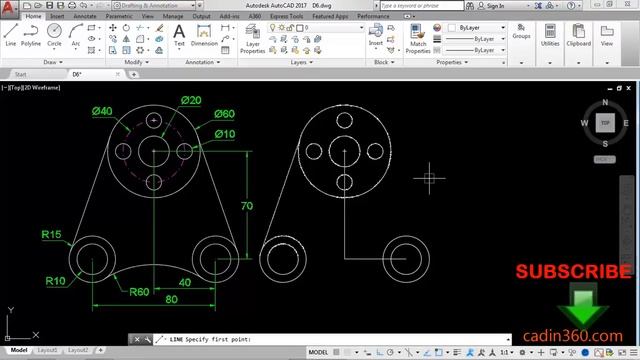
Task: Switch to the Start file tab
Action: coord(20,74)
